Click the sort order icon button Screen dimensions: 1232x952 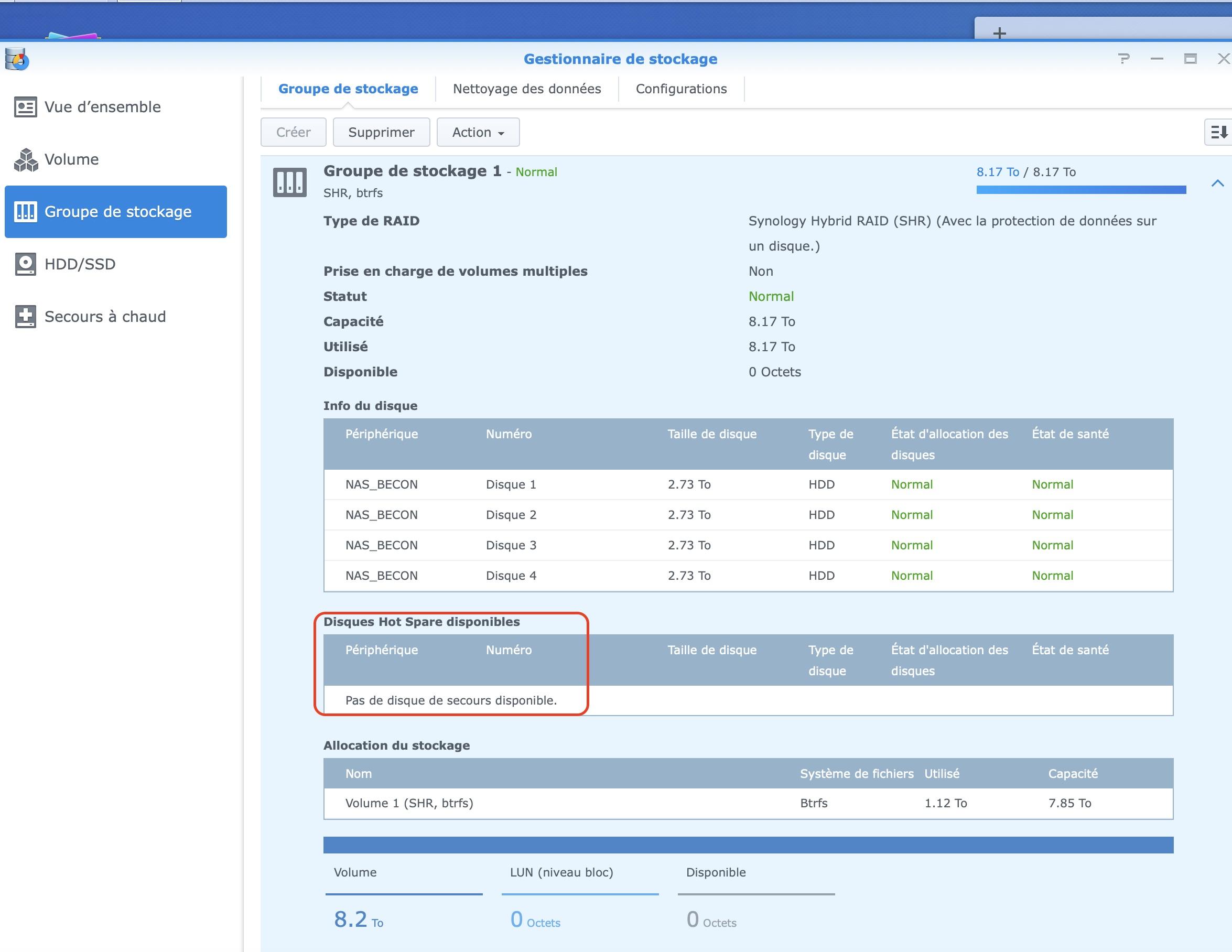coord(1218,132)
